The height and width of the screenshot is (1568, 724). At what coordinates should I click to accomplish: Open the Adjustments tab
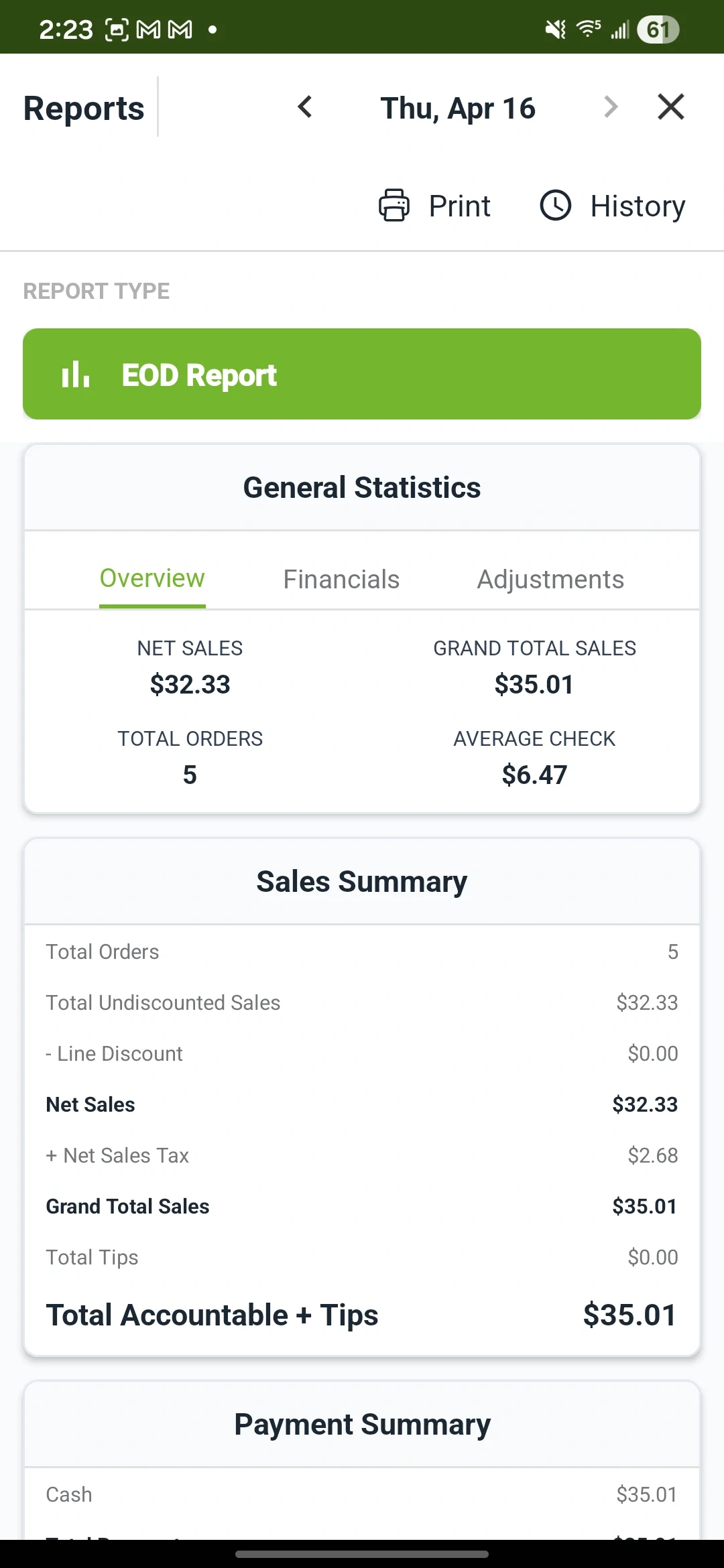(x=549, y=579)
